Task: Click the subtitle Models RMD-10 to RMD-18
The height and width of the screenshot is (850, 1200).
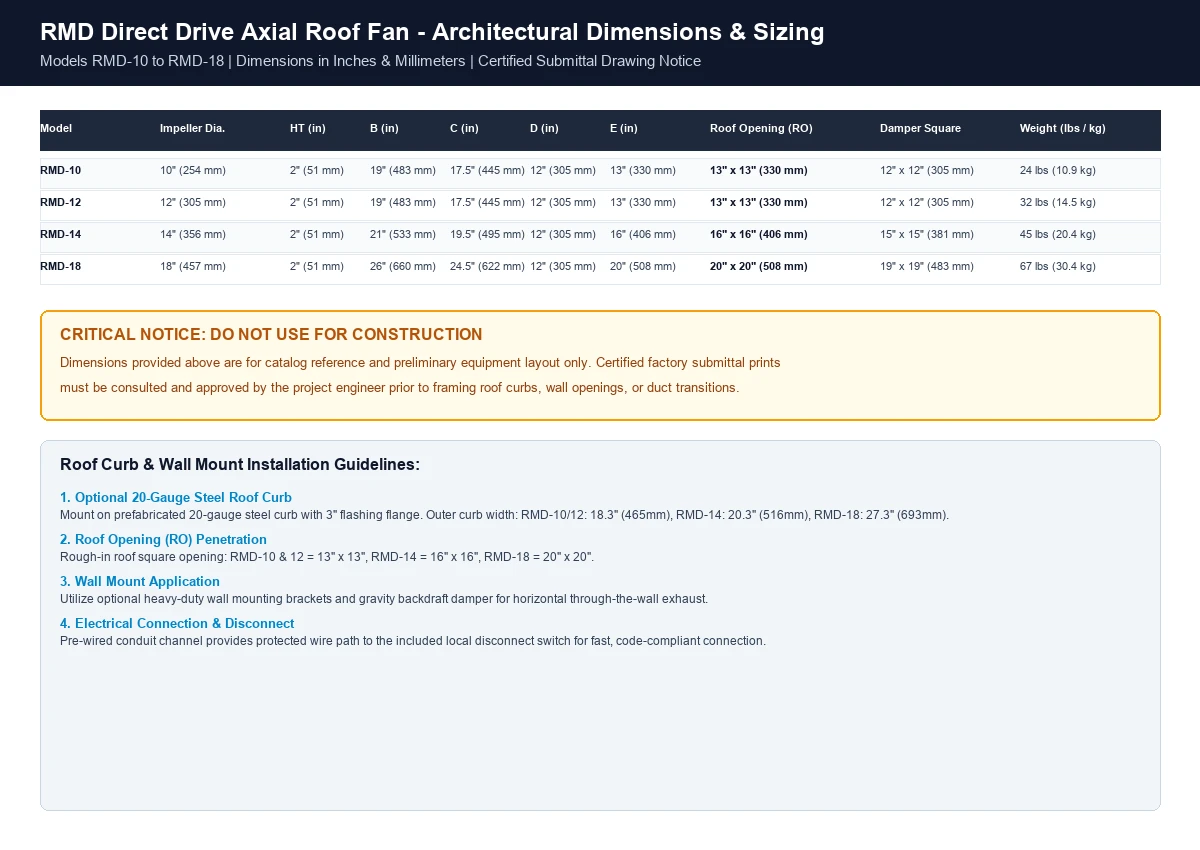Action: click(x=370, y=61)
